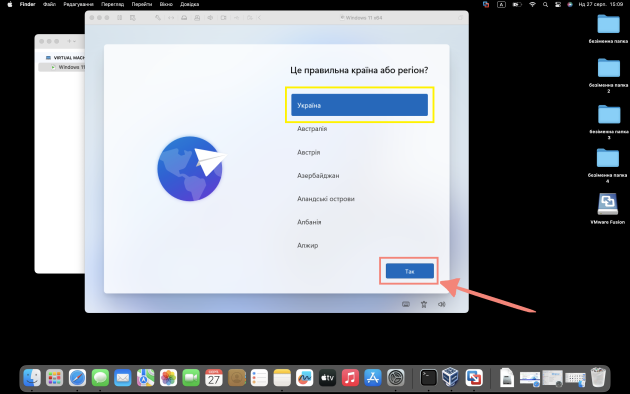Image resolution: width=630 pixels, height=394 pixels.
Task: Select the безіменна папка 4 desktop folder
Action: pos(608,158)
